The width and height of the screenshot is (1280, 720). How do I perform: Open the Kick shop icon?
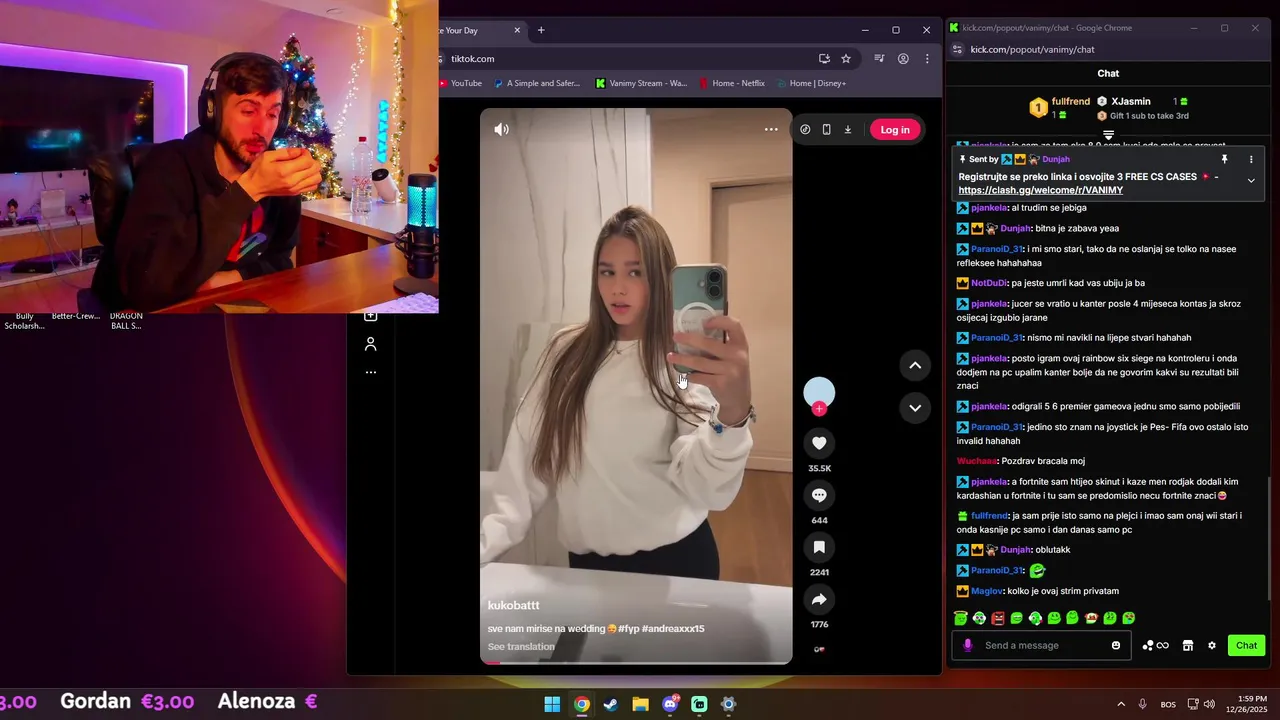coord(1188,645)
